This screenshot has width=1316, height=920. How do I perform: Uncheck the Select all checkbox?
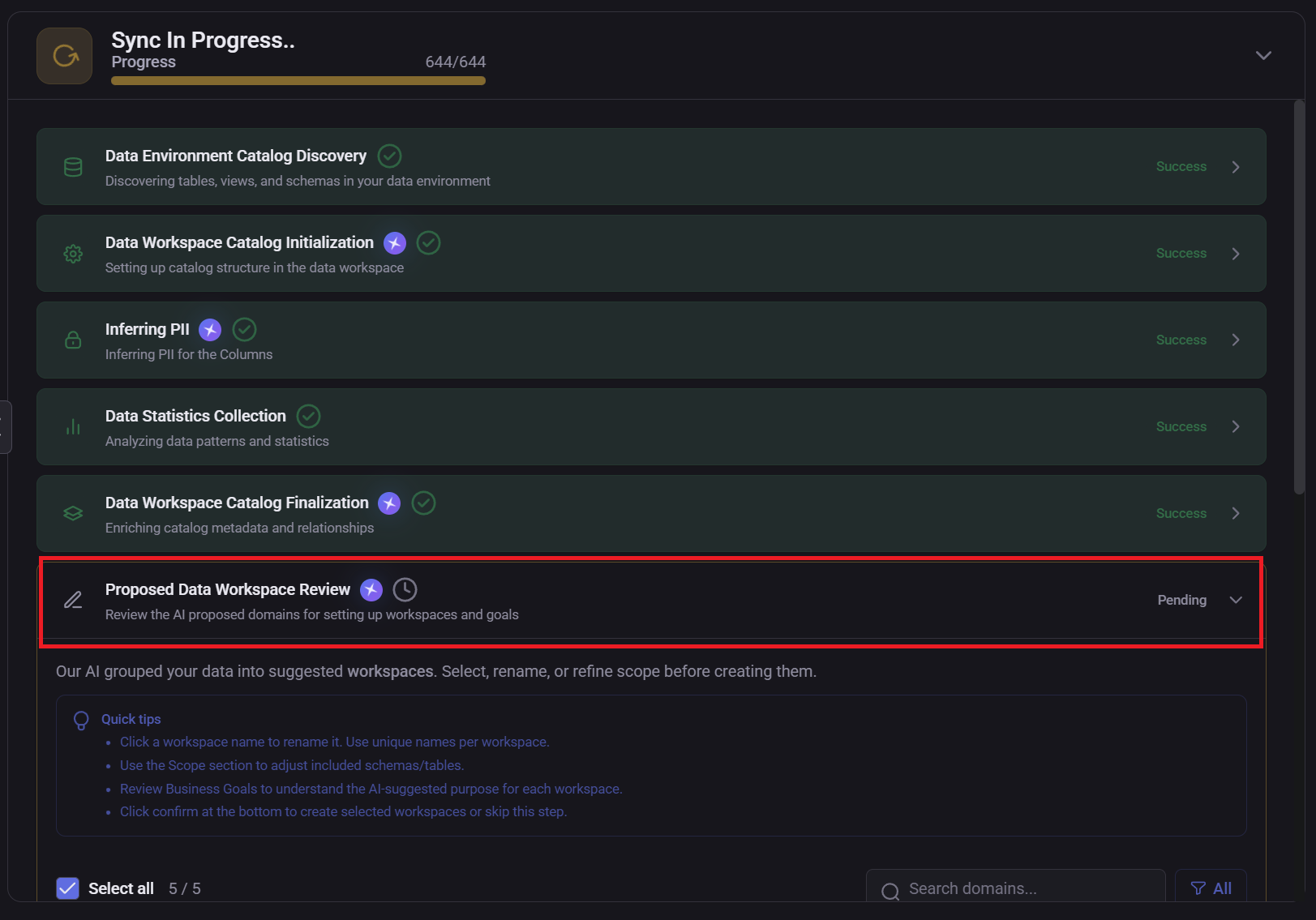68,888
